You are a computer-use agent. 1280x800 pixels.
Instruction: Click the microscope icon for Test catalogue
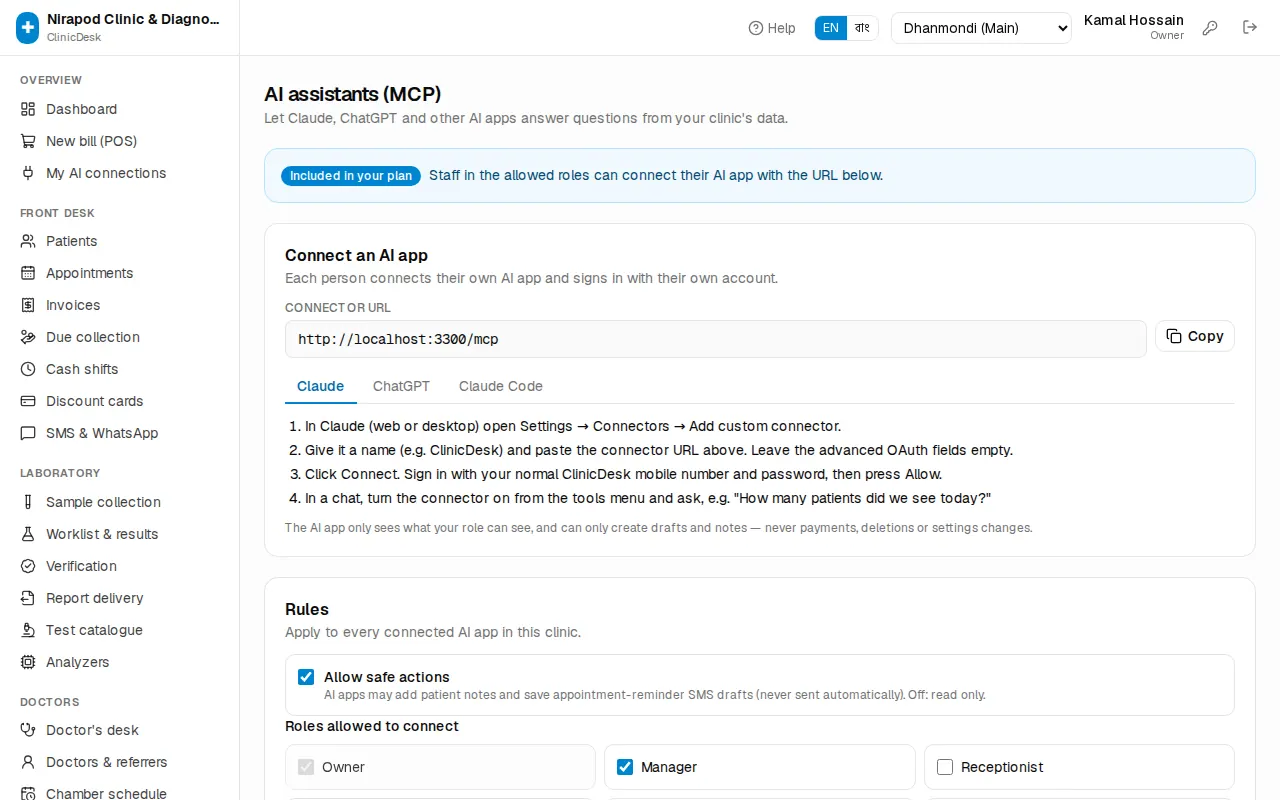click(28, 630)
